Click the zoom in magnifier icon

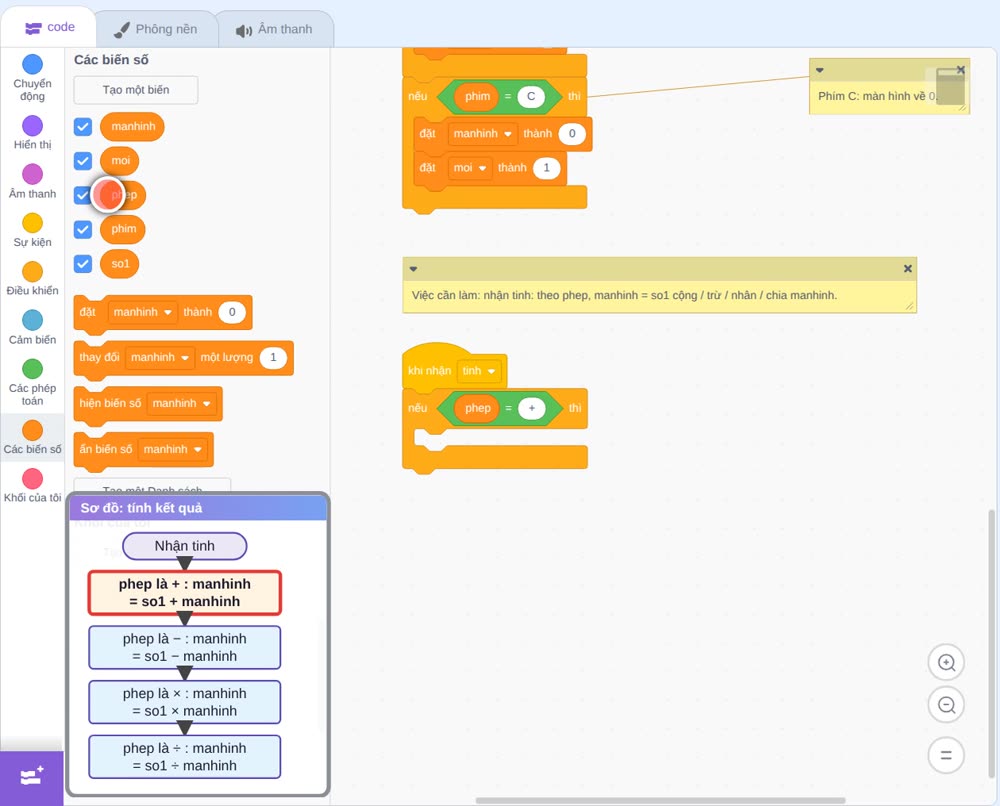946,663
